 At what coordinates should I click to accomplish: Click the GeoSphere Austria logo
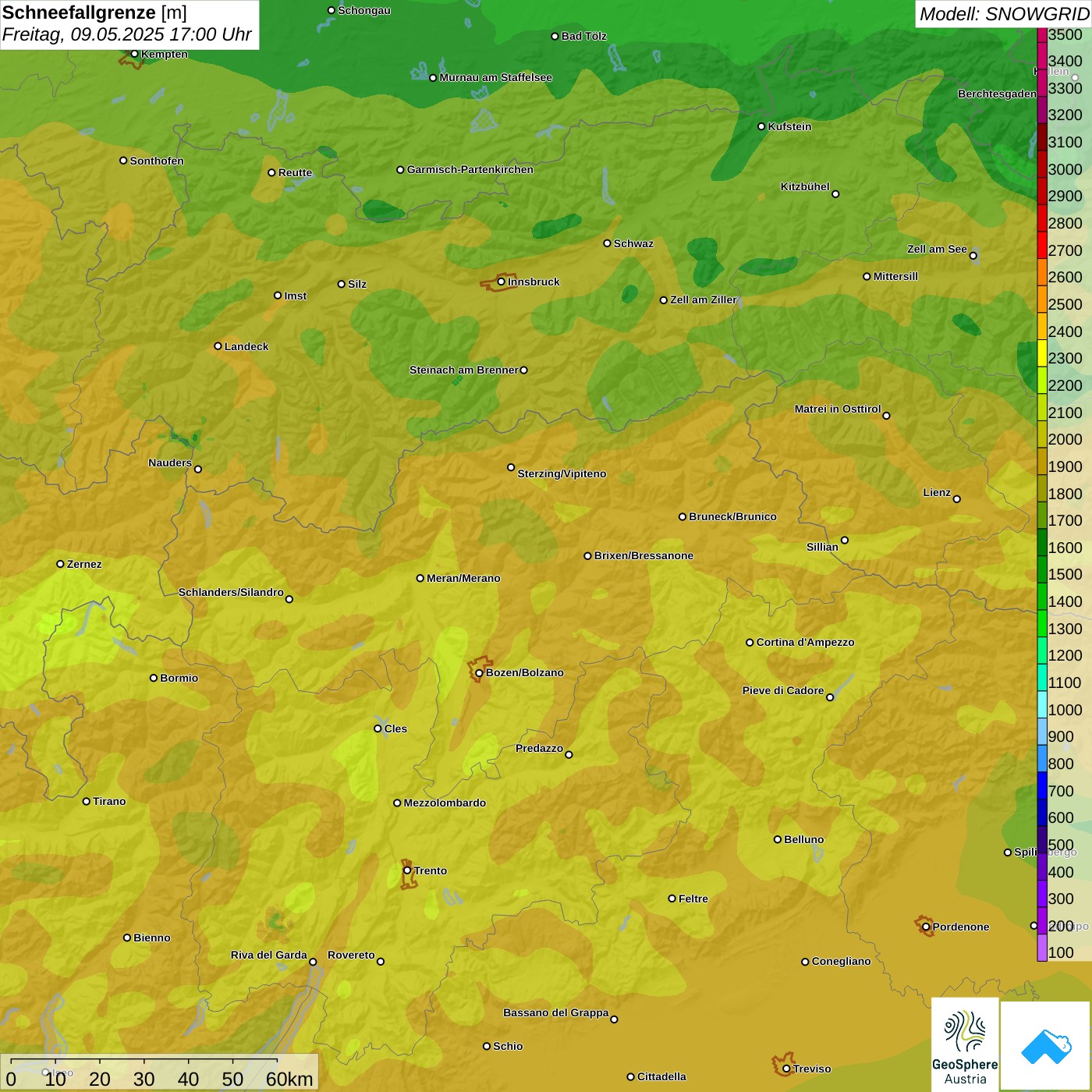pyautogui.click(x=965, y=1044)
